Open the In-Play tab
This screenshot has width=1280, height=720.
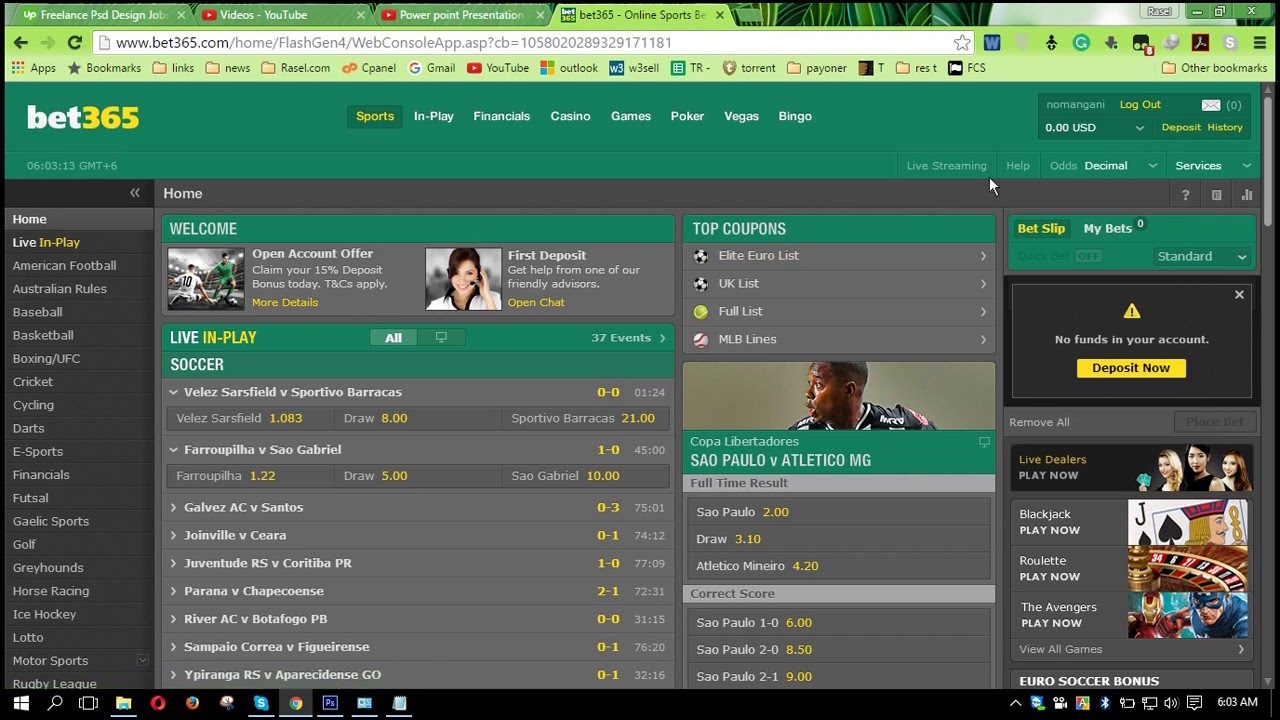tap(434, 116)
